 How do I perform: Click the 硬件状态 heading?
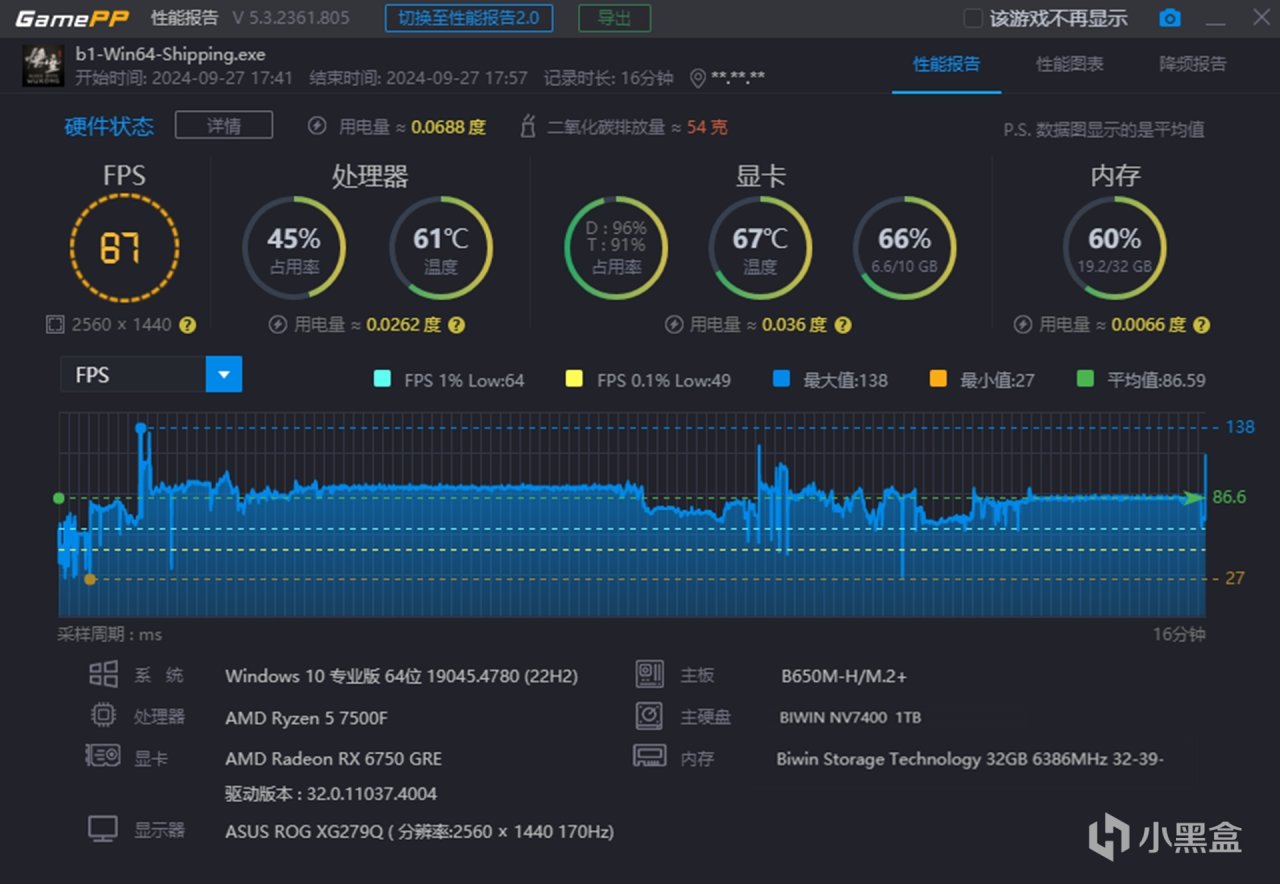(x=109, y=126)
